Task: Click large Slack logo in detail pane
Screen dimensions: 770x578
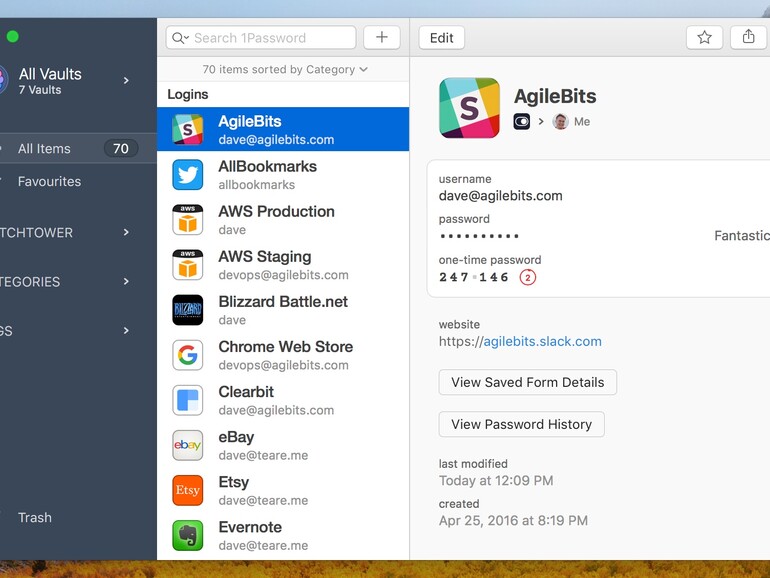Action: coord(469,108)
